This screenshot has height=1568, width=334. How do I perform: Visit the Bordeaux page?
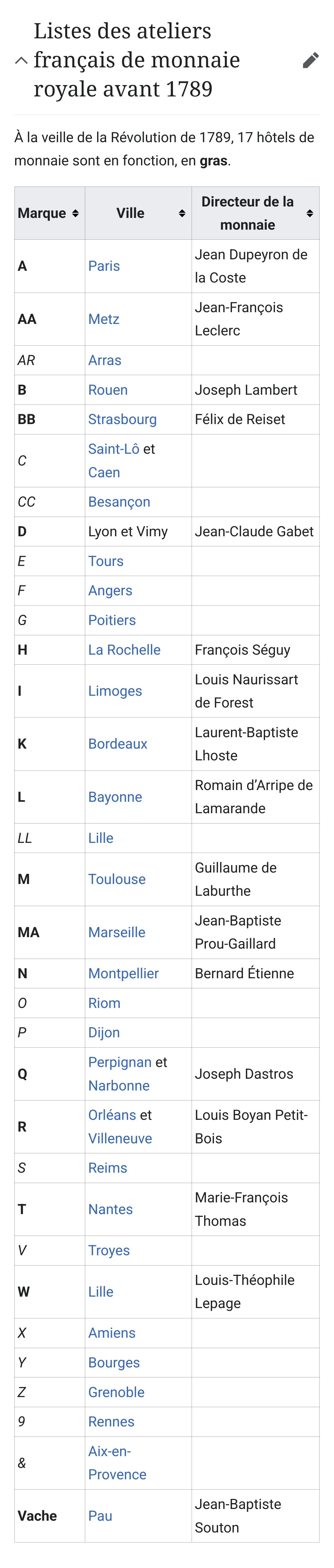[118, 744]
